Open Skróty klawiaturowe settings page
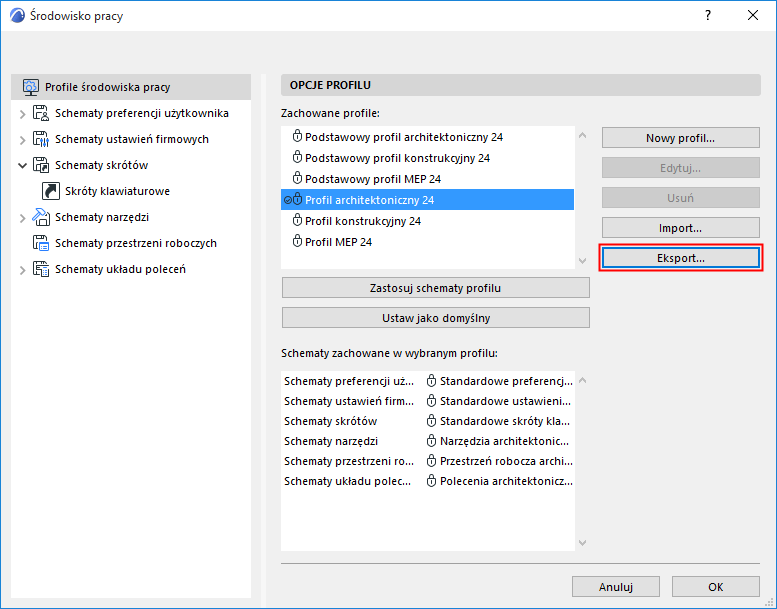Screen dimensions: 777x609 coord(117,191)
